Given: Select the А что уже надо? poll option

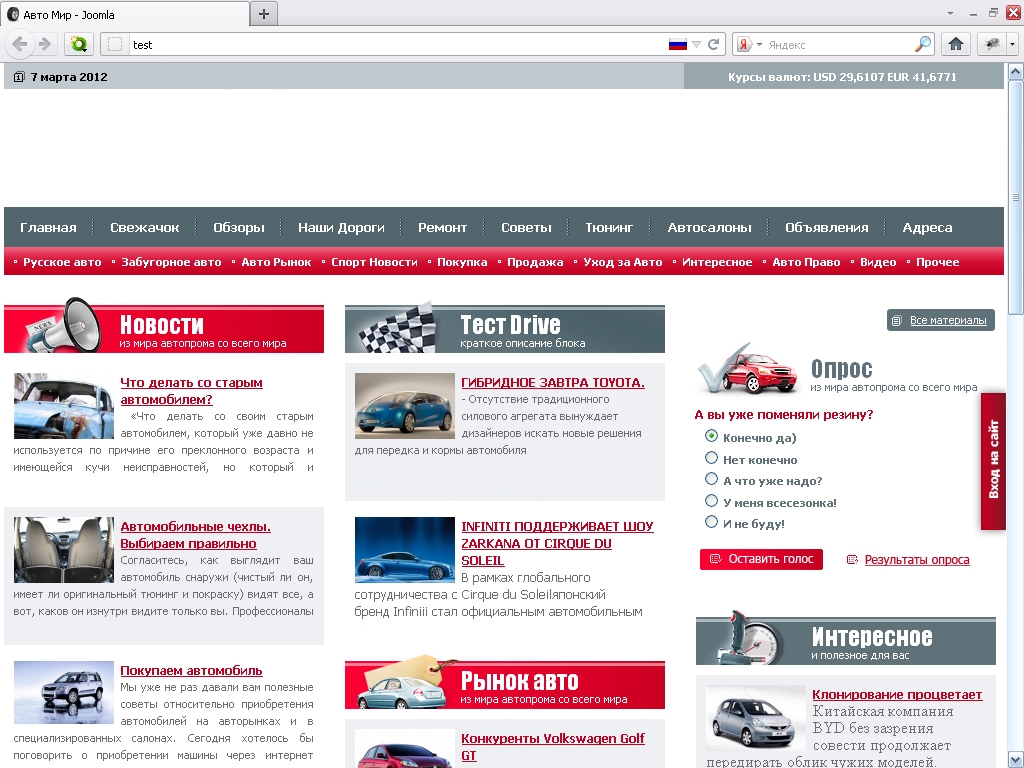Looking at the screenshot, I should coord(712,479).
